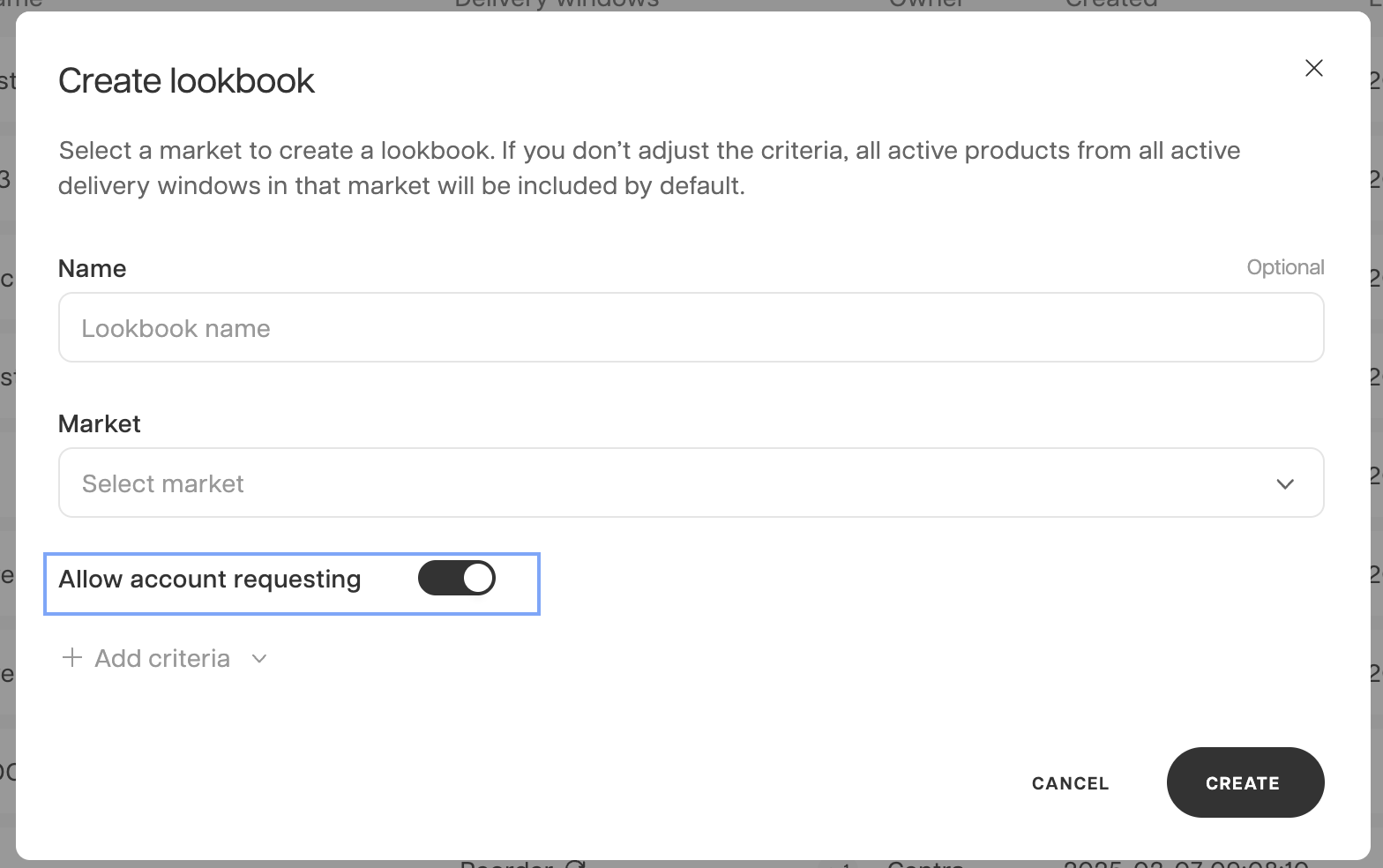1383x868 pixels.
Task: Click the 'Create lookbook' dialog heading
Action: pos(186,81)
